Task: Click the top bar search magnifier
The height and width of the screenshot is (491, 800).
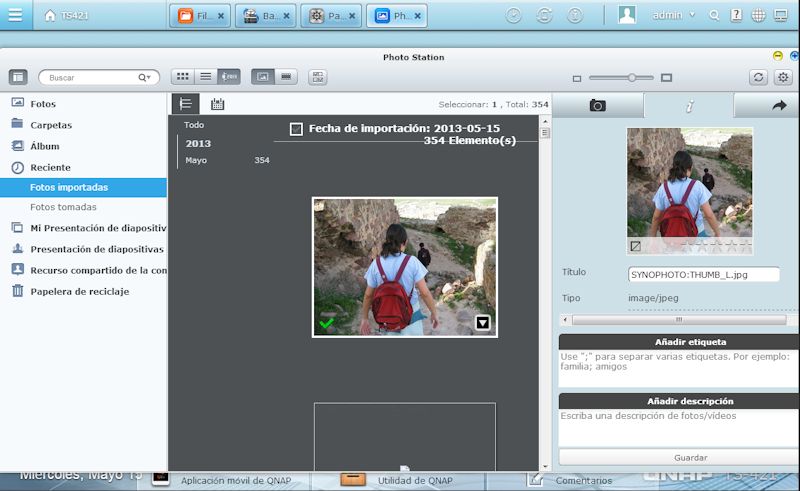Action: [x=714, y=16]
